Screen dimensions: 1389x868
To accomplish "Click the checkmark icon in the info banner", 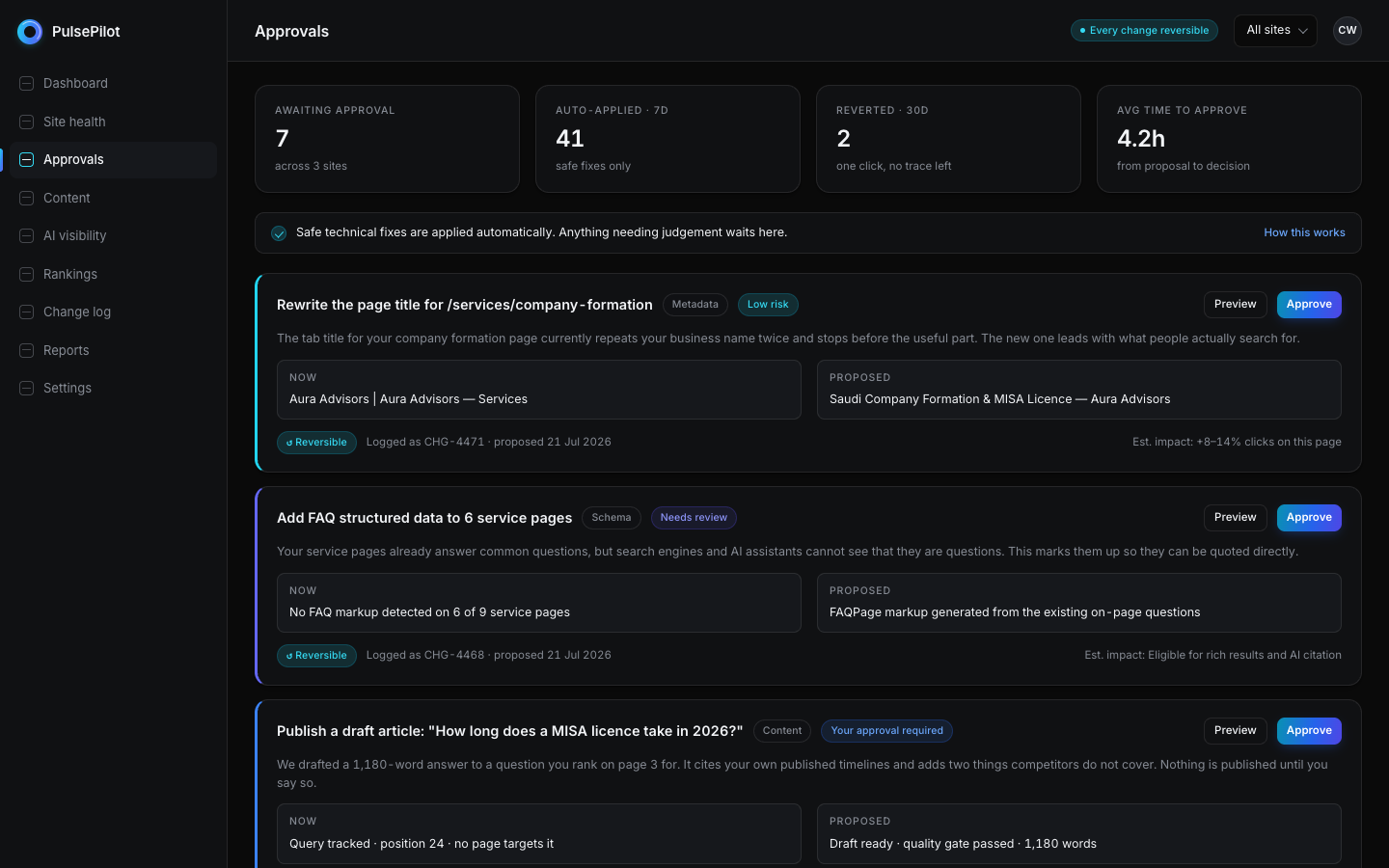I will pos(279,233).
